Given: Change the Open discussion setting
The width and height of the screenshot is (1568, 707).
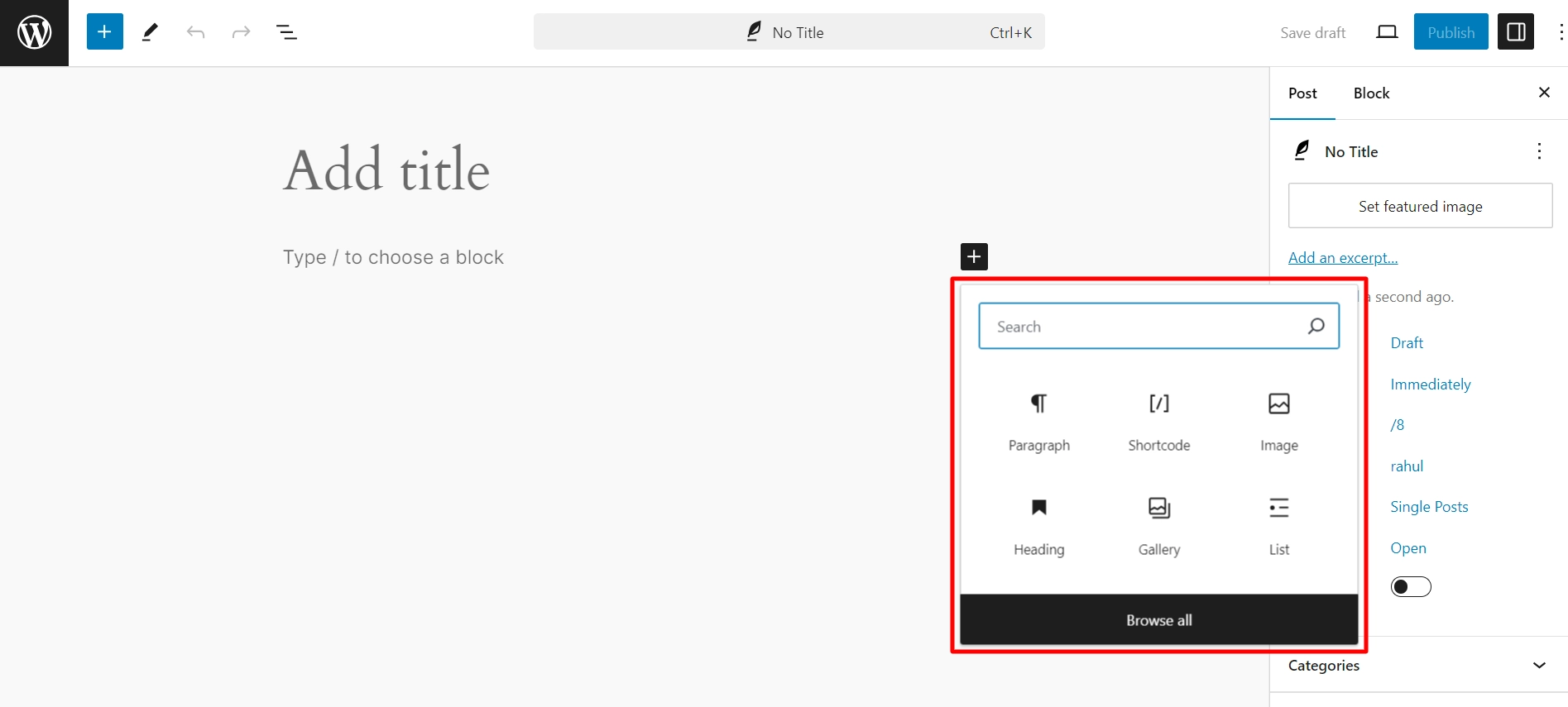Looking at the screenshot, I should (1408, 548).
